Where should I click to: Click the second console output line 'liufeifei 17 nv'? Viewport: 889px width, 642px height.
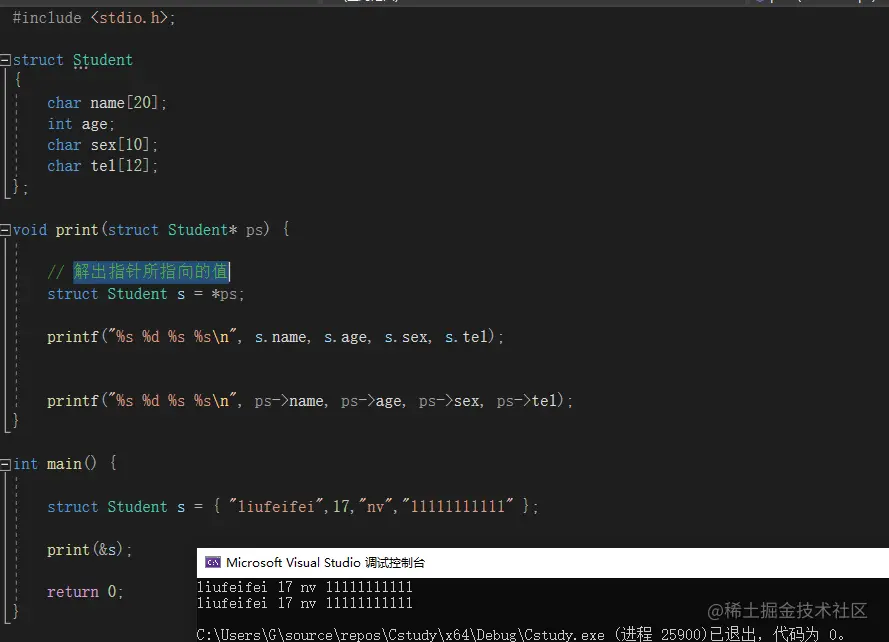(305, 603)
